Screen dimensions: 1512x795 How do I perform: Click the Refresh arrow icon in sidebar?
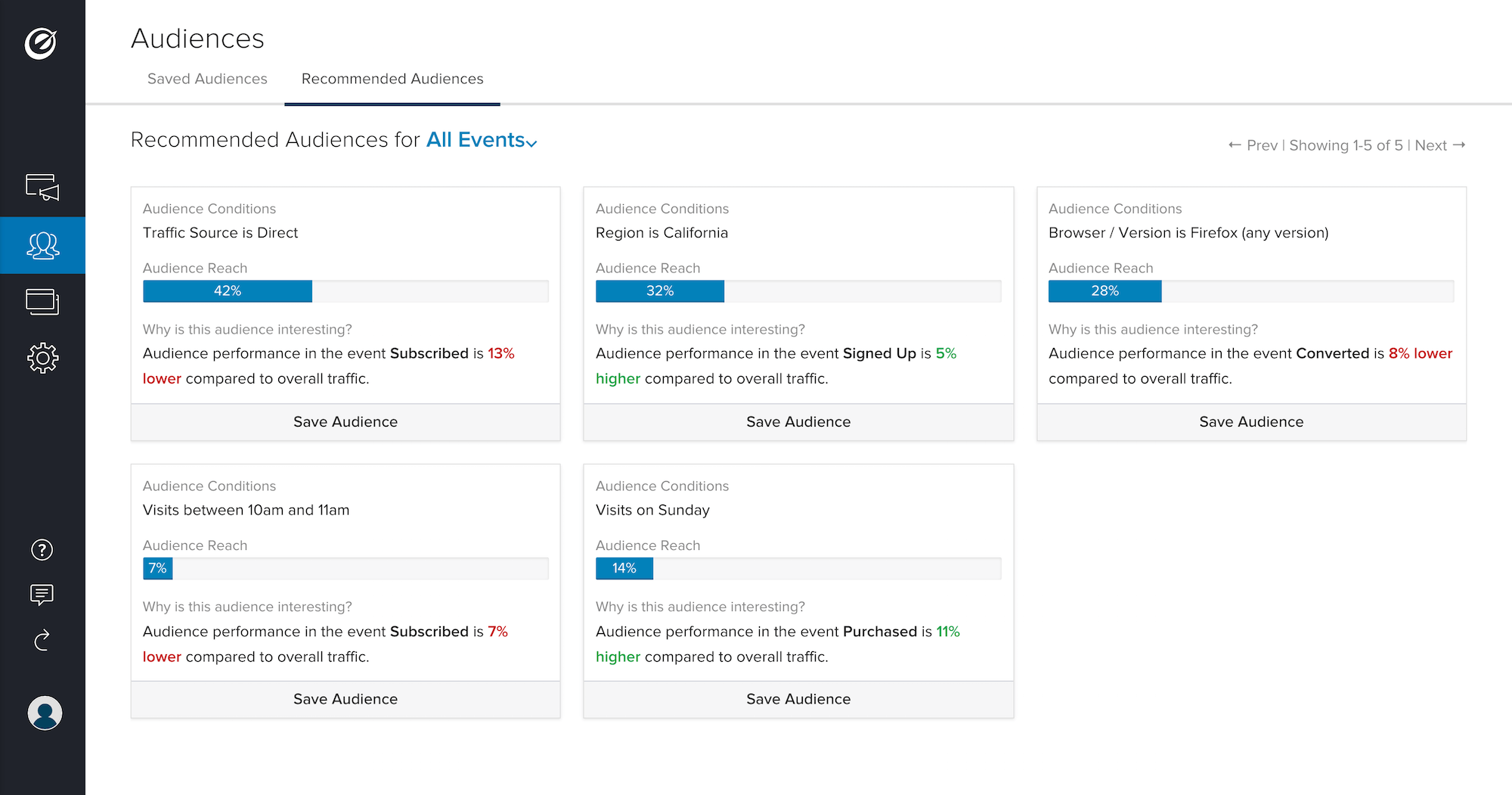tap(42, 640)
